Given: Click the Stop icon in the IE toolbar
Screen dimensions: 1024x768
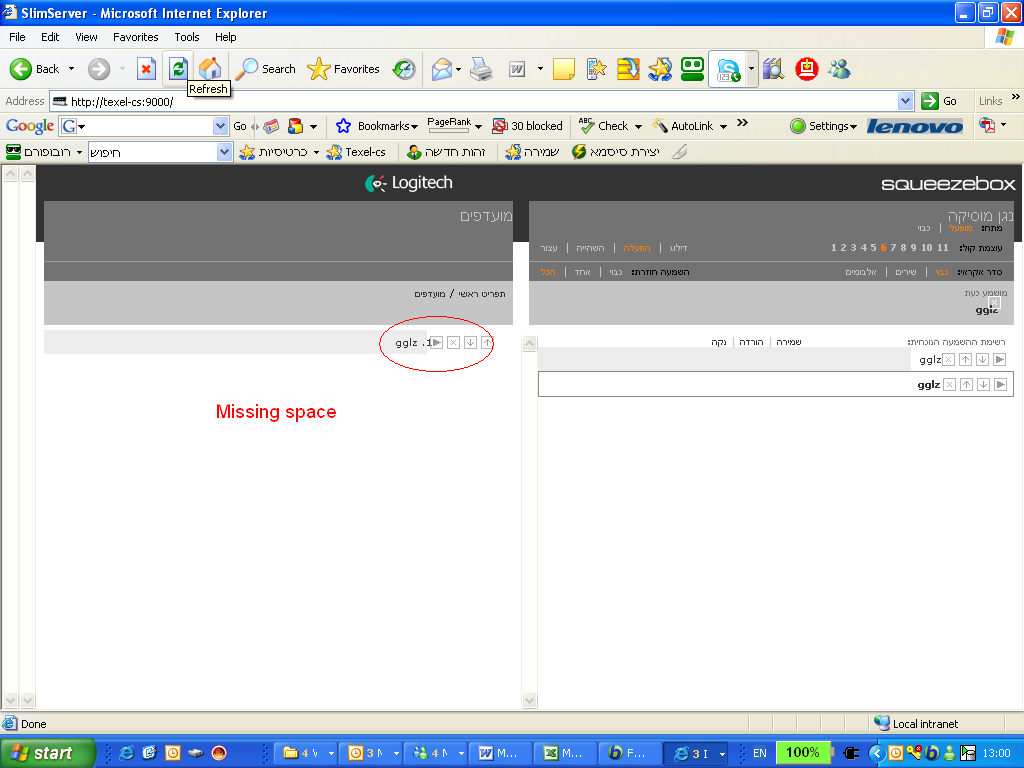Looking at the screenshot, I should coord(146,69).
